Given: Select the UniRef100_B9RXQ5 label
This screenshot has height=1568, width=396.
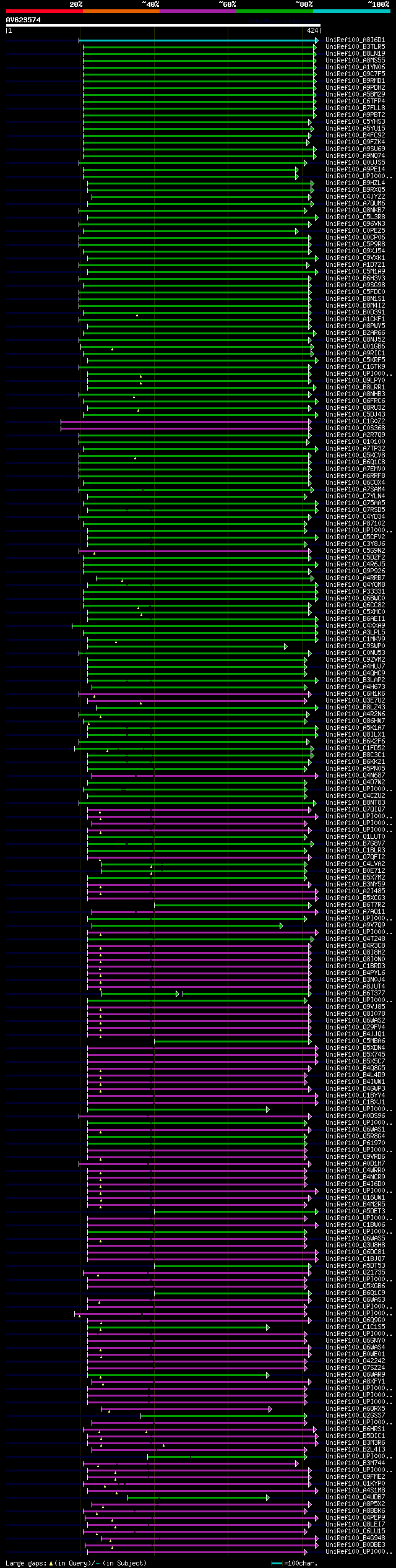Looking at the screenshot, I should [355, 190].
